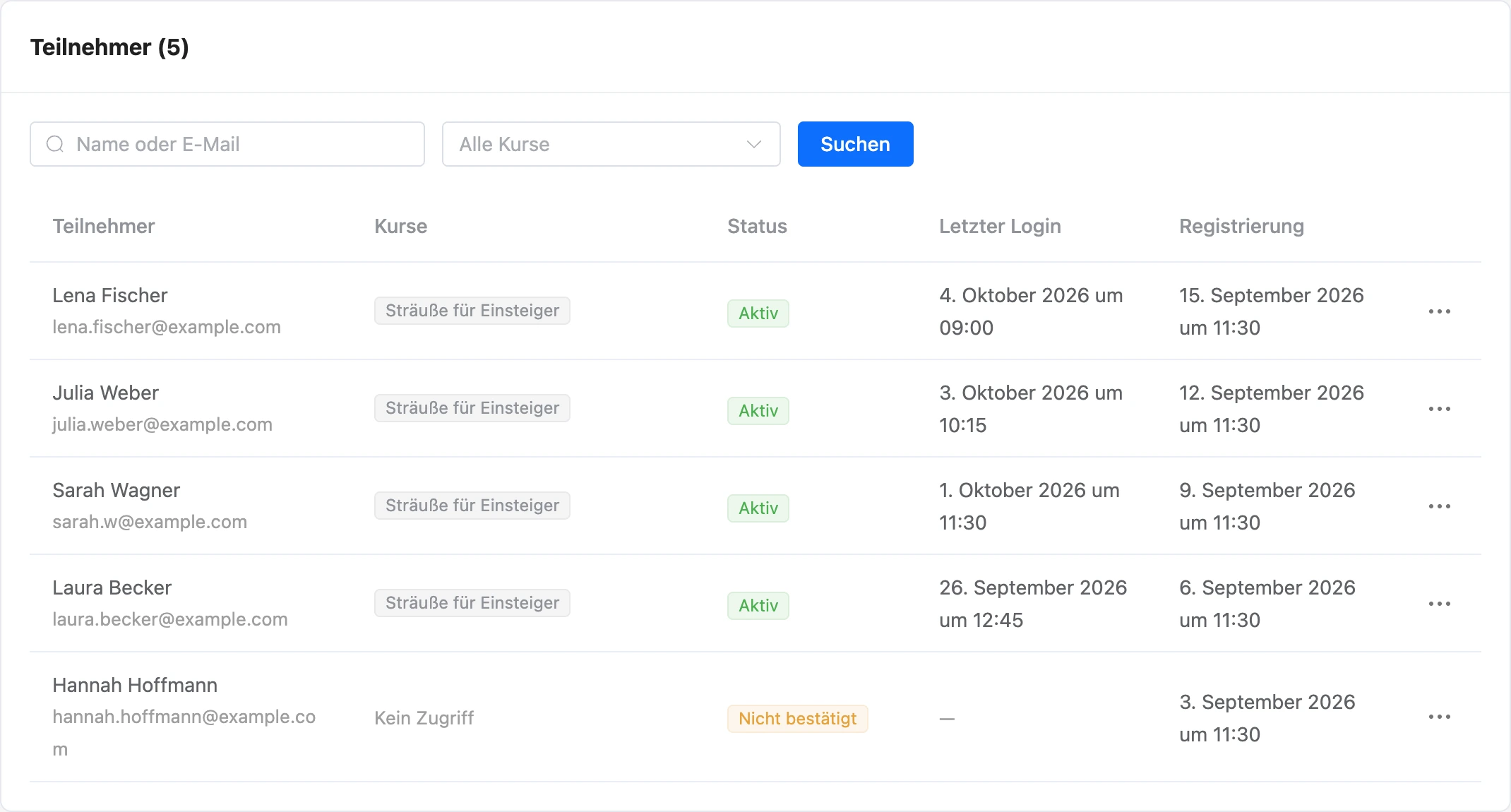Open the three-dot menu for Julia Weber

point(1439,409)
